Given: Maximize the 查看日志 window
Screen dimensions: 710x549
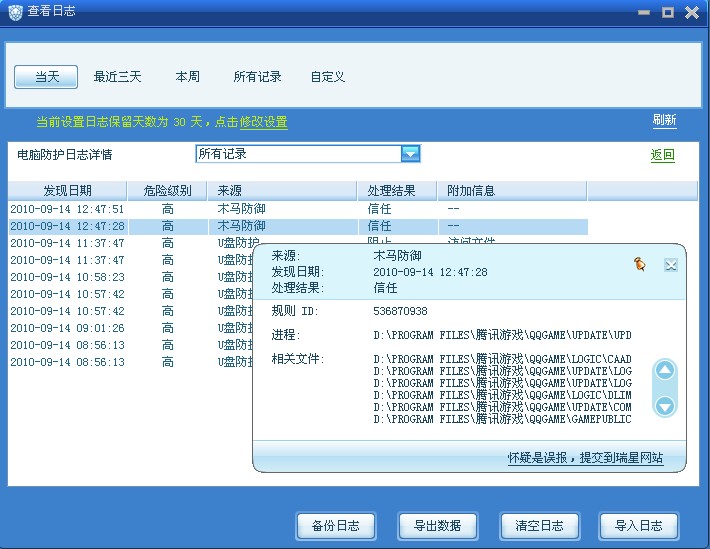Looking at the screenshot, I should pyautogui.click(x=668, y=12).
